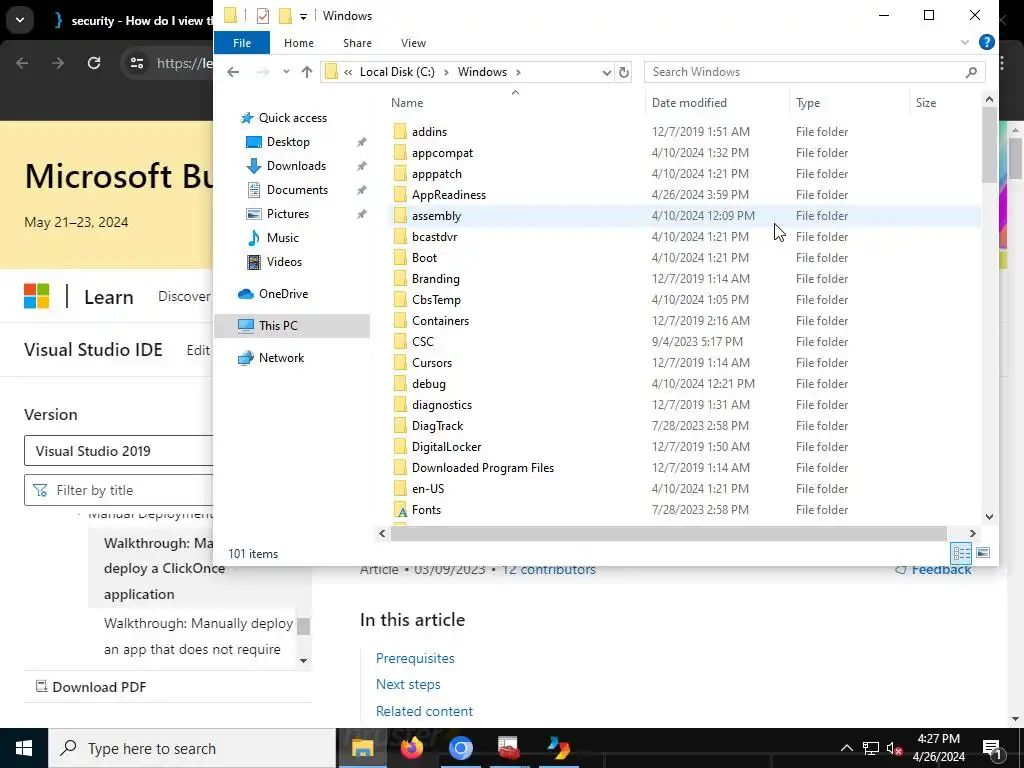Open Prerequisites link in article
The image size is (1024, 768).
[415, 658]
